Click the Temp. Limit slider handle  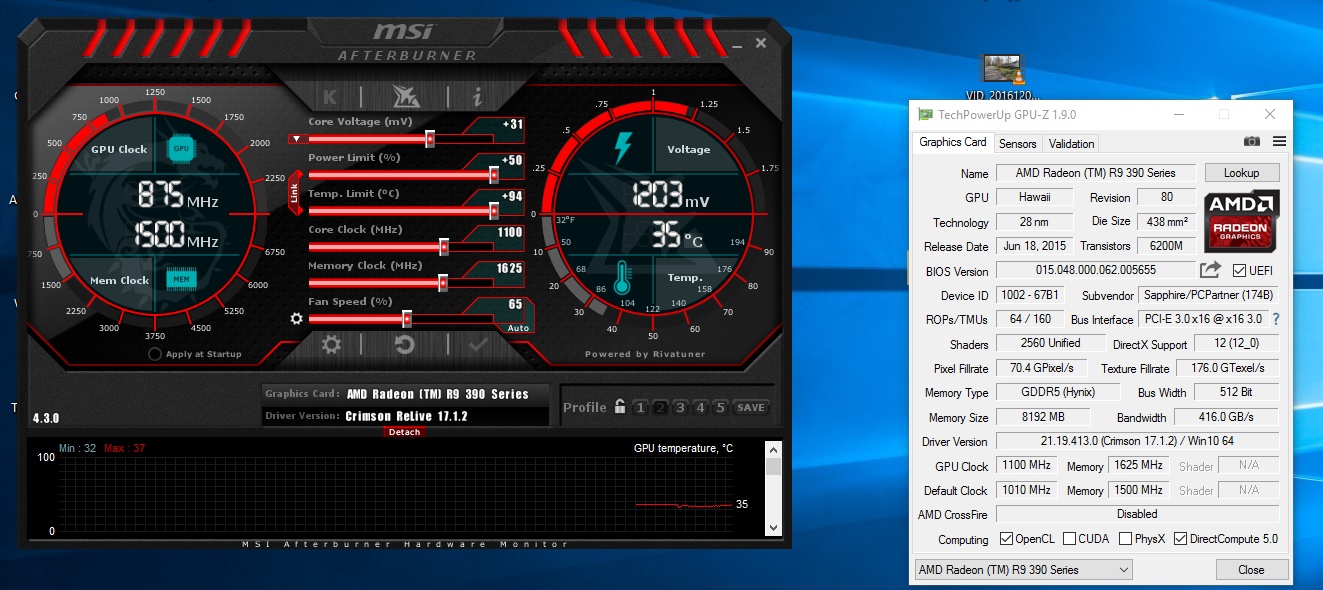pyautogui.click(x=494, y=211)
